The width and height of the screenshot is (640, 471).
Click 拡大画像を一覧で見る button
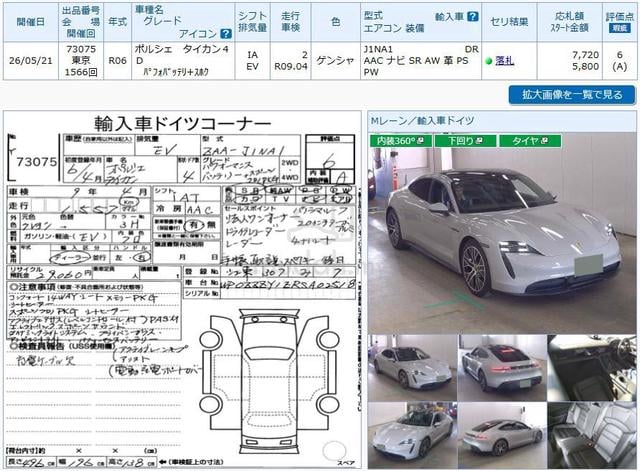[572, 95]
